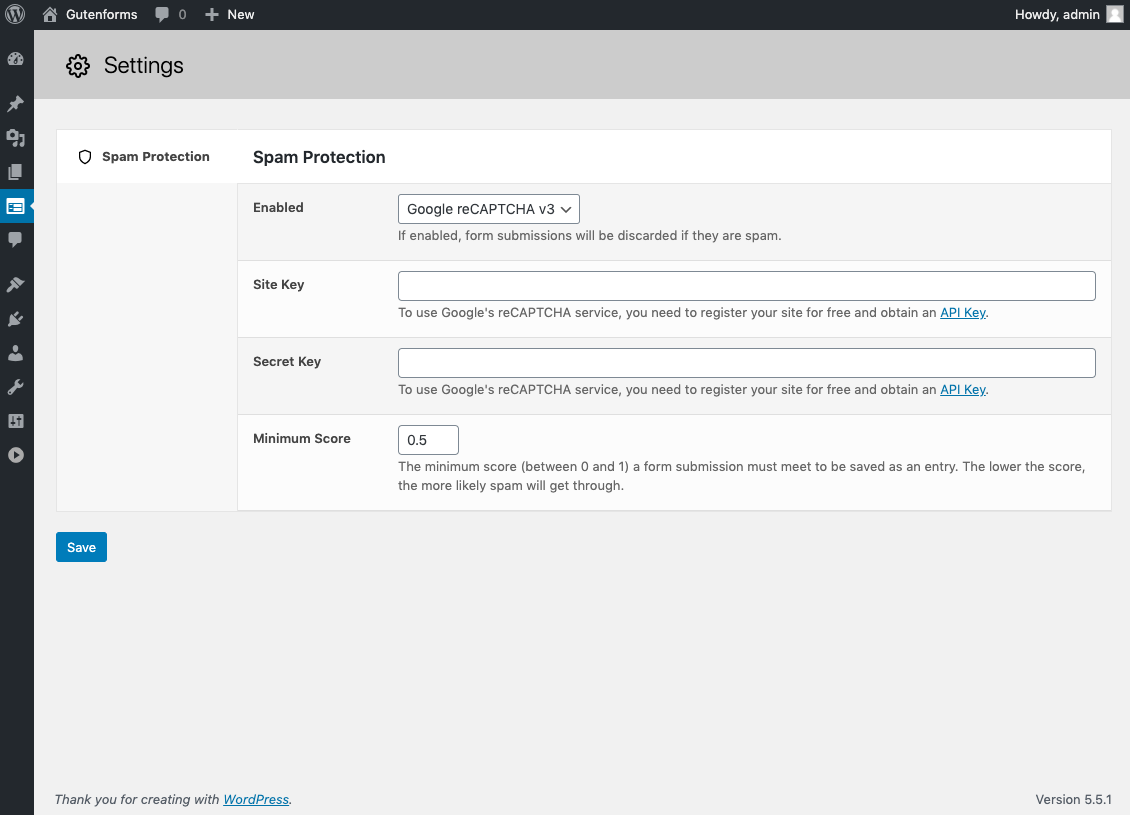Open Comments from the sidebar

coord(15,240)
